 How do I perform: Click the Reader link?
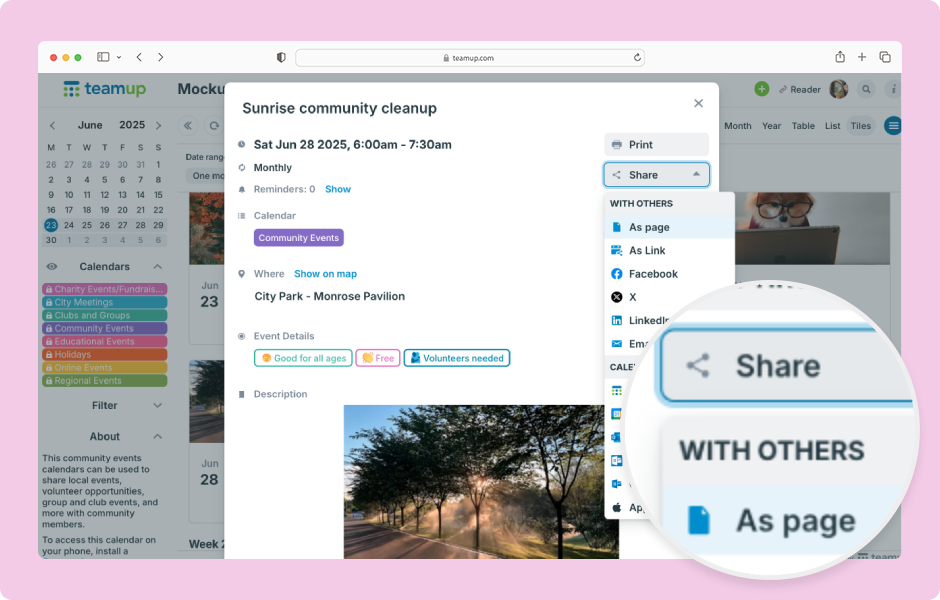pyautogui.click(x=800, y=89)
